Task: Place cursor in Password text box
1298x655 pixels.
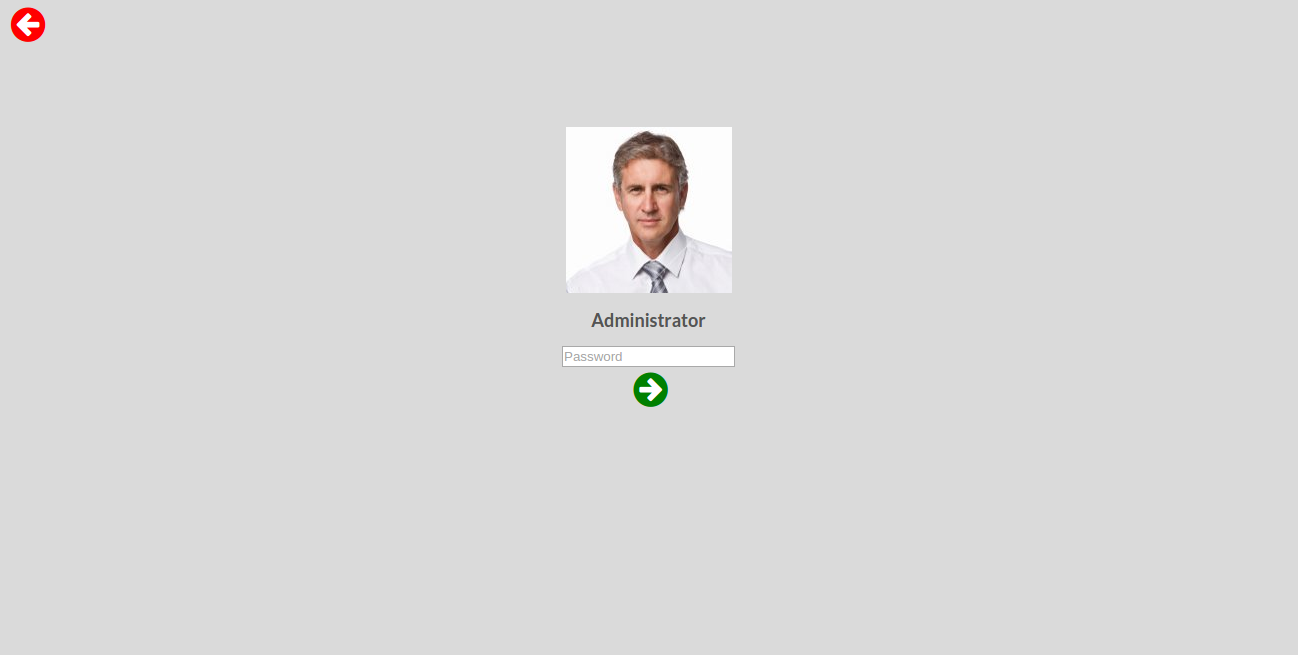Action: pyautogui.click(x=648, y=356)
